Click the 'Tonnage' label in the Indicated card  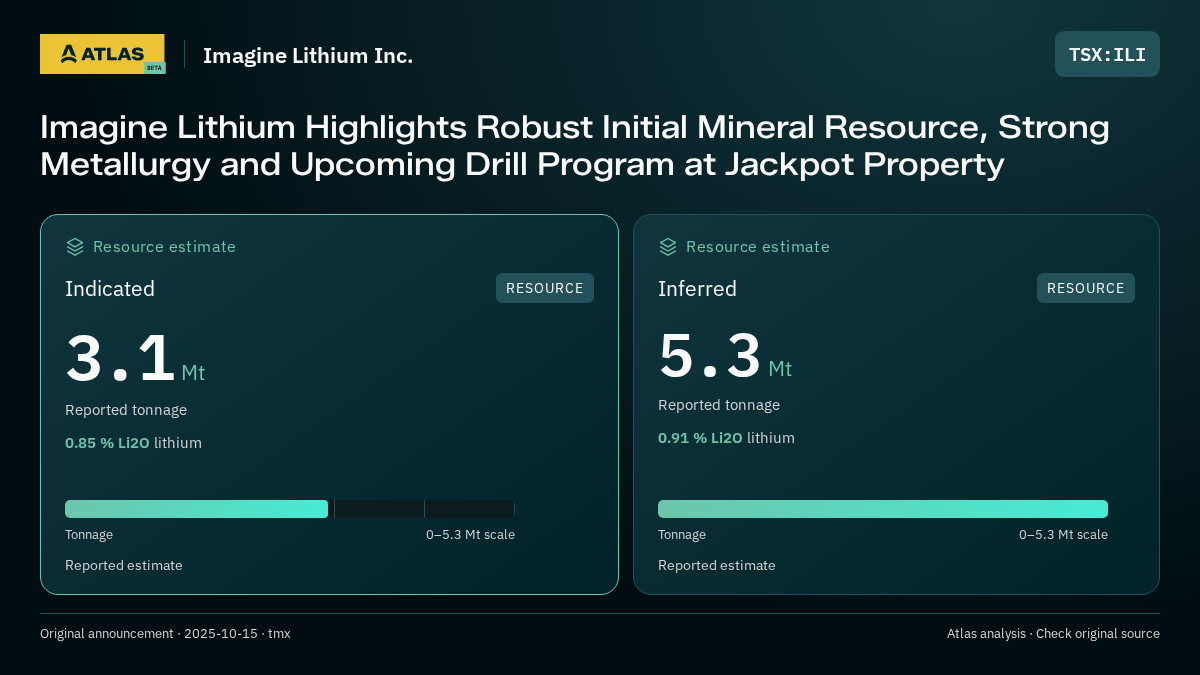(x=89, y=535)
